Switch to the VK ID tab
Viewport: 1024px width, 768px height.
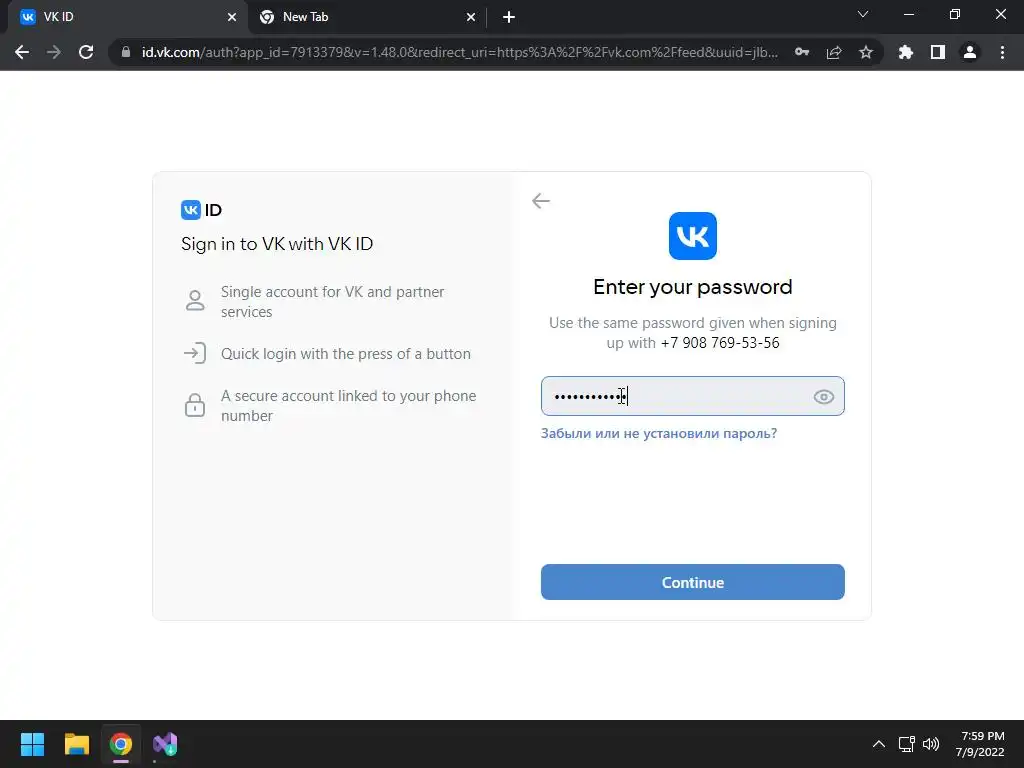point(127,17)
